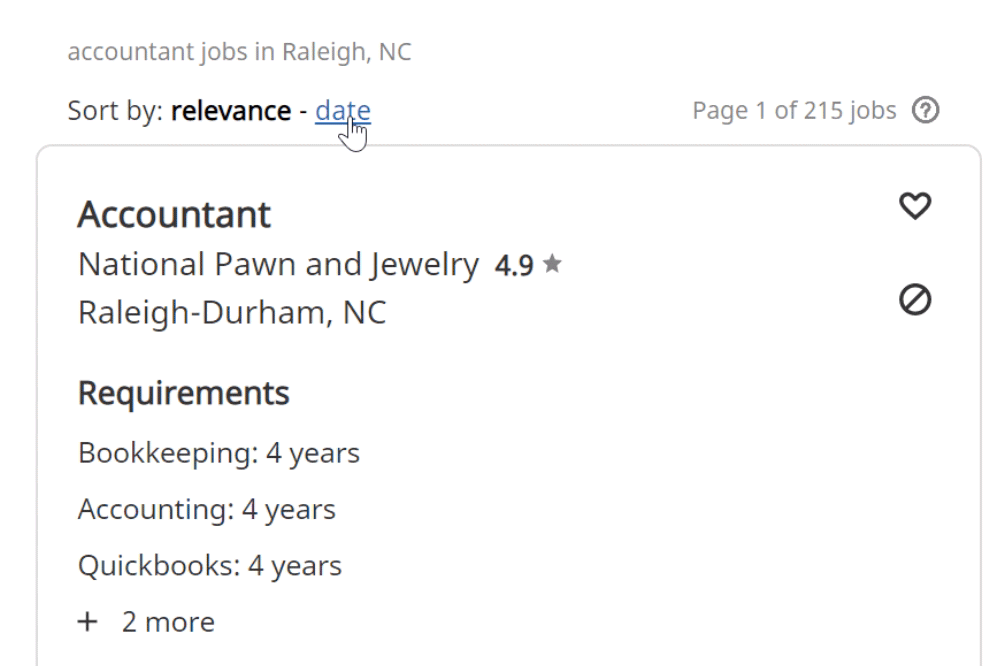Click the star icon beside the 4.9 rating
The width and height of the screenshot is (1007, 666).
point(552,266)
